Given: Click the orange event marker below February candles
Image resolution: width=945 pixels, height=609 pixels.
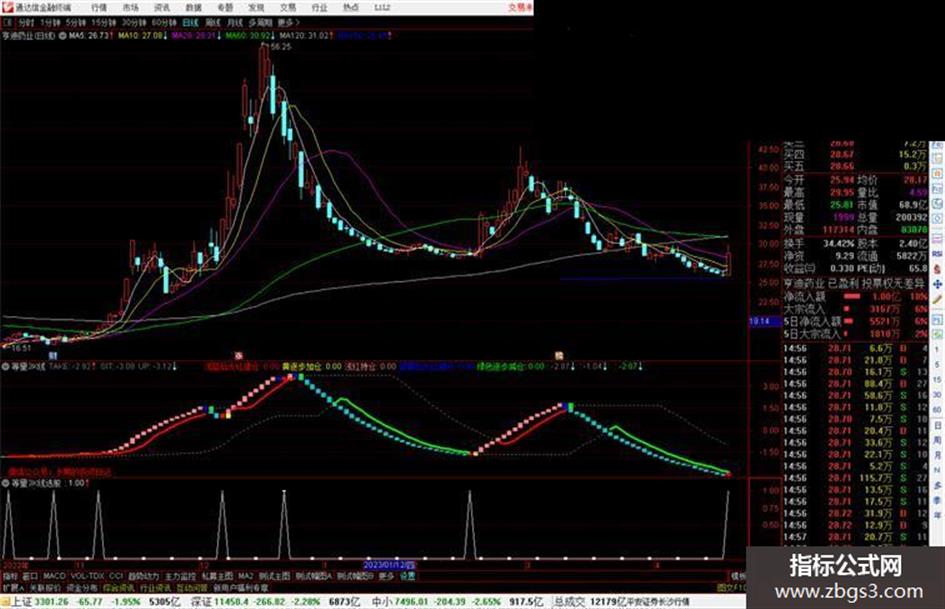Looking at the screenshot, I should tap(559, 356).
